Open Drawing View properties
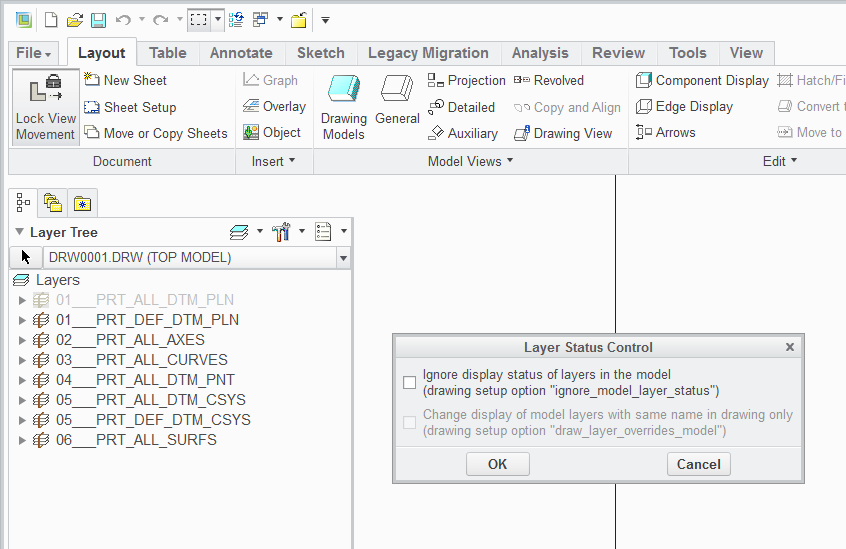This screenshot has width=846, height=549. 563,133
